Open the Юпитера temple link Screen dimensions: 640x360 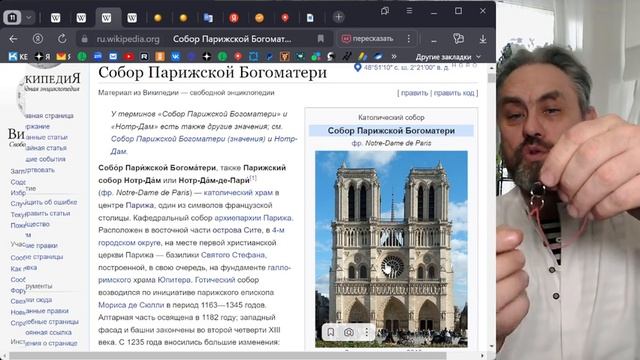click(x=174, y=280)
